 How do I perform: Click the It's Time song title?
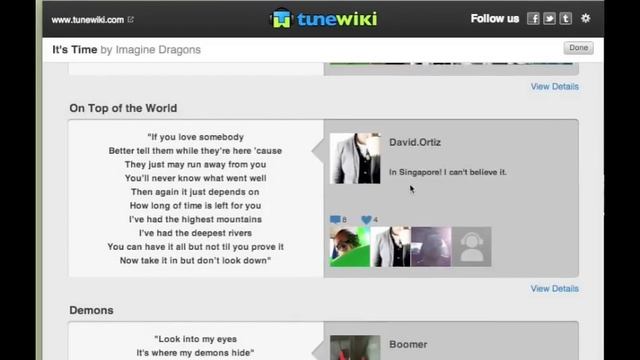pos(75,49)
